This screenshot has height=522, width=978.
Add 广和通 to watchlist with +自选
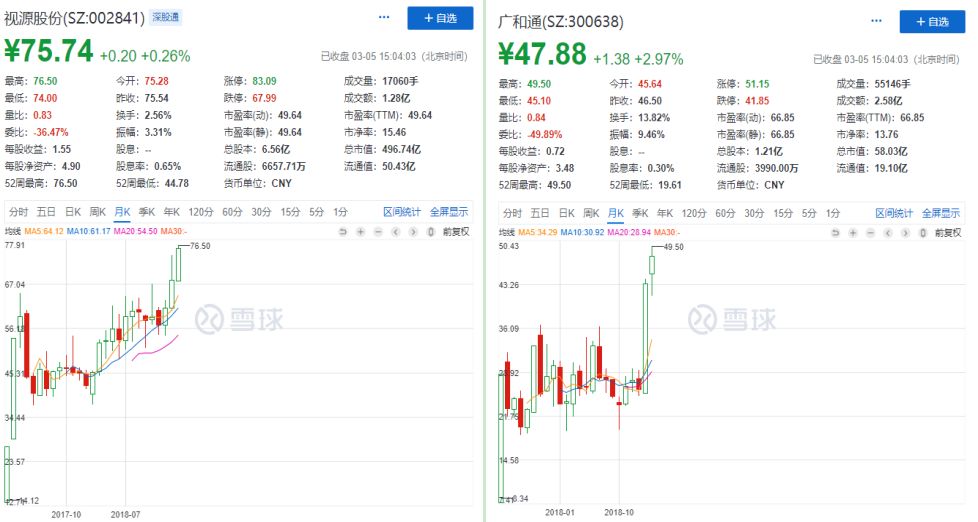(932, 22)
